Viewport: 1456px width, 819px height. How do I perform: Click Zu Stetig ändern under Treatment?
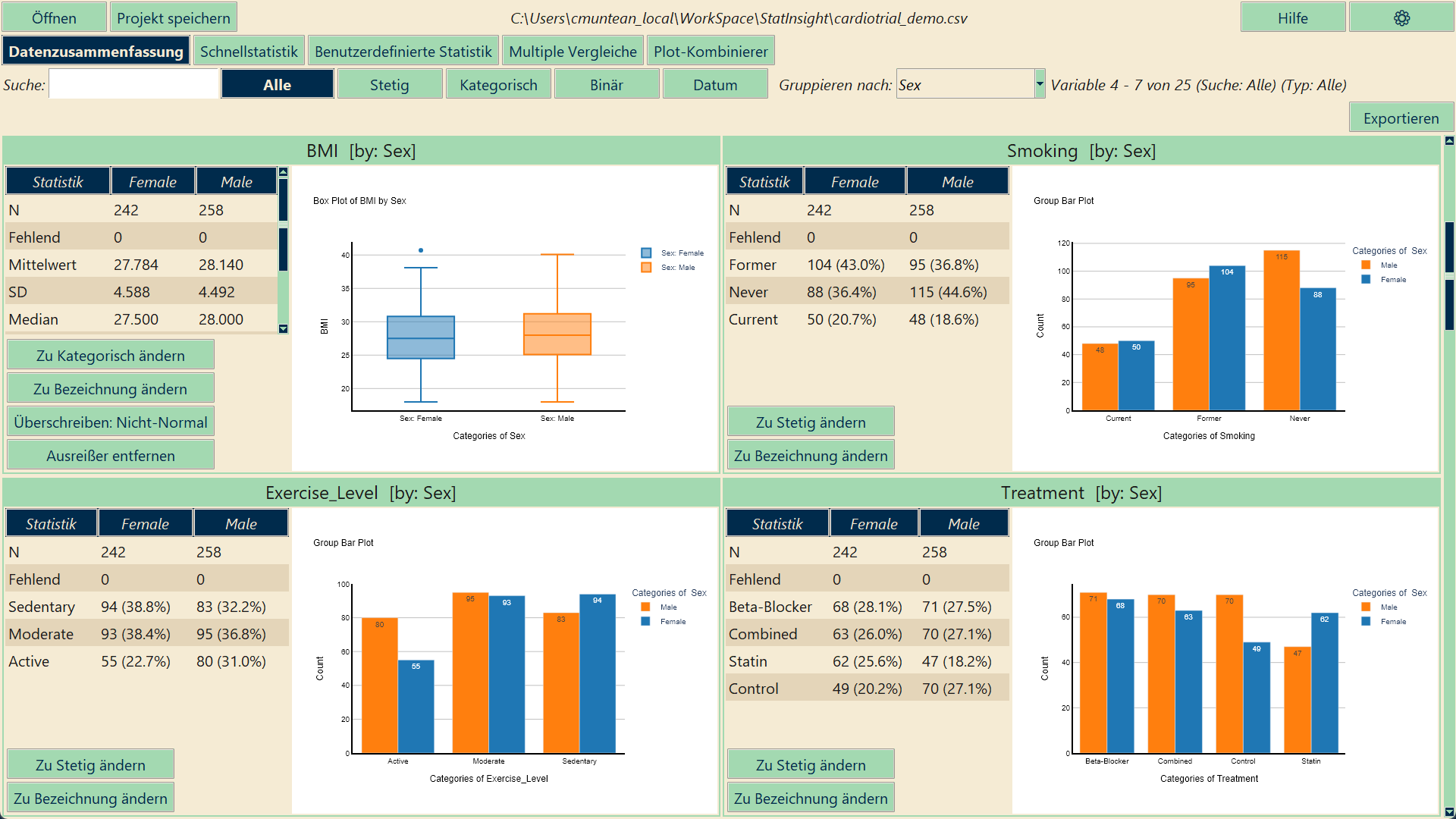tap(811, 764)
